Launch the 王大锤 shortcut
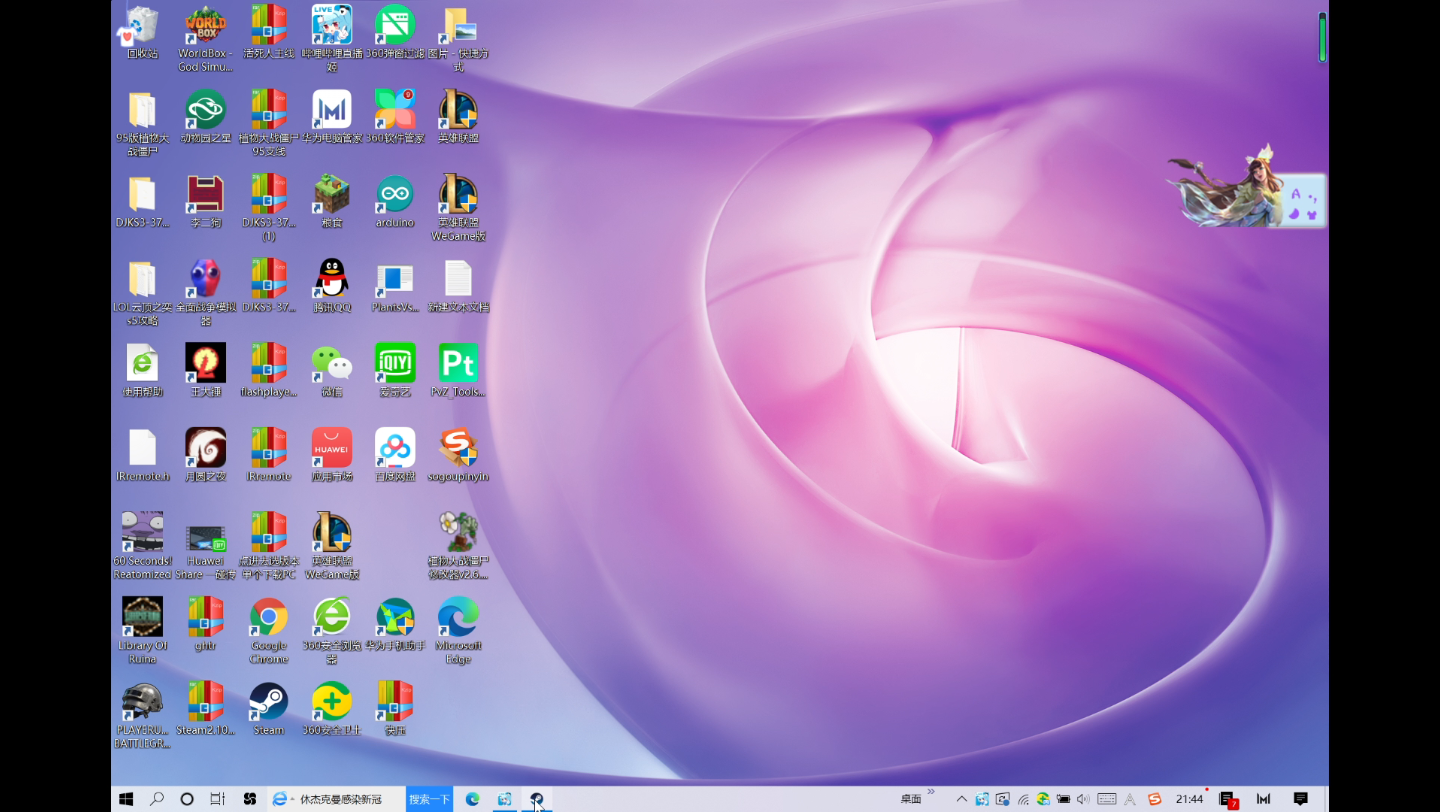Image resolution: width=1440 pixels, height=812 pixels. [x=205, y=371]
